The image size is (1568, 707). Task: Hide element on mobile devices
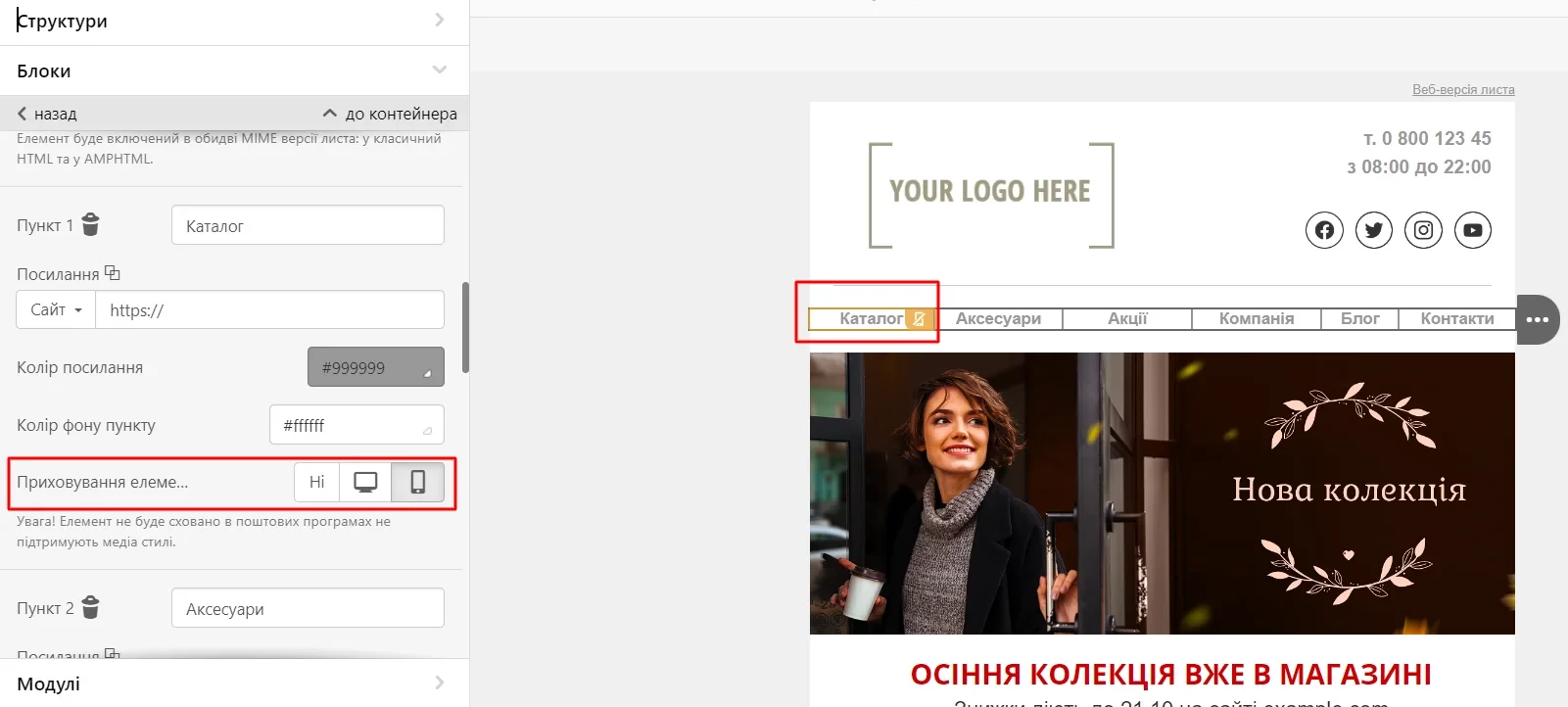(x=418, y=482)
